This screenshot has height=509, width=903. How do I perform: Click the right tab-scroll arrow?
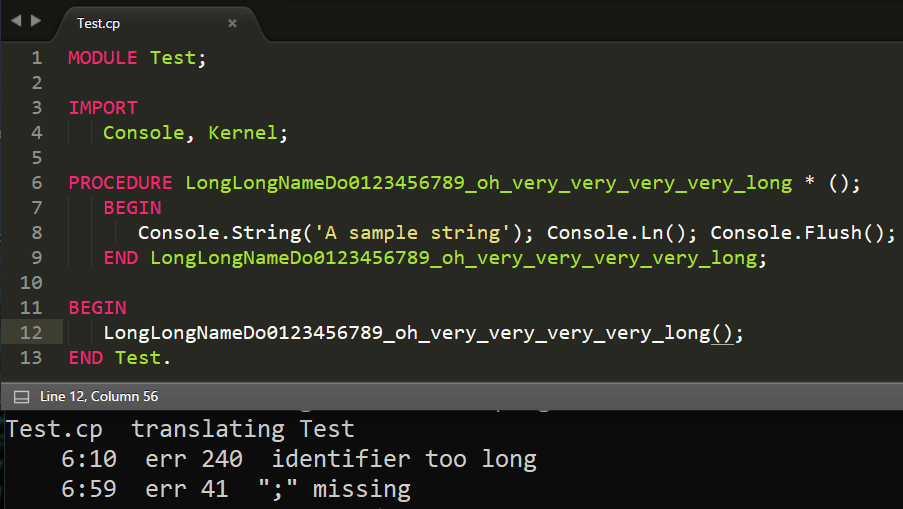click(36, 20)
